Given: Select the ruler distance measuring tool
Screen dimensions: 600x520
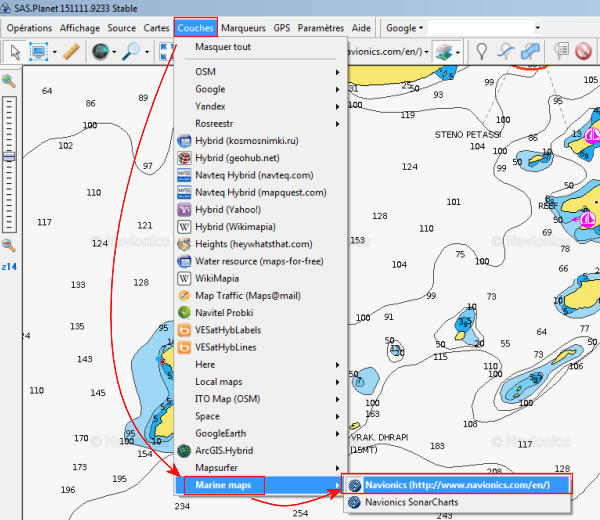Looking at the screenshot, I should click(71, 52).
